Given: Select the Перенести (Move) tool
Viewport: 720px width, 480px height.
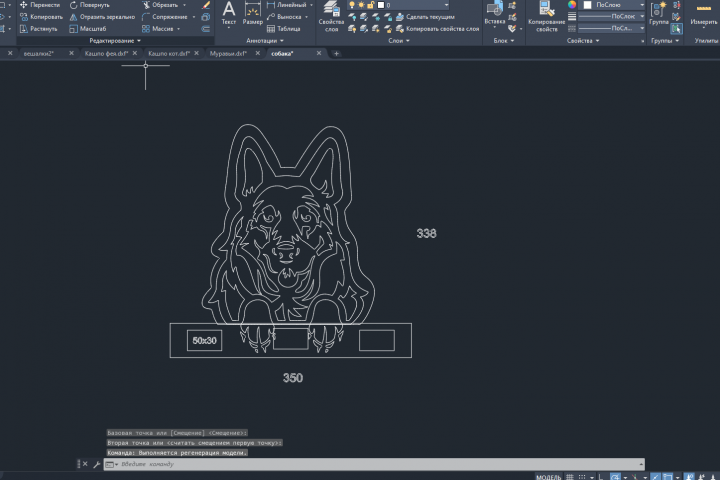Looking at the screenshot, I should pos(40,5).
